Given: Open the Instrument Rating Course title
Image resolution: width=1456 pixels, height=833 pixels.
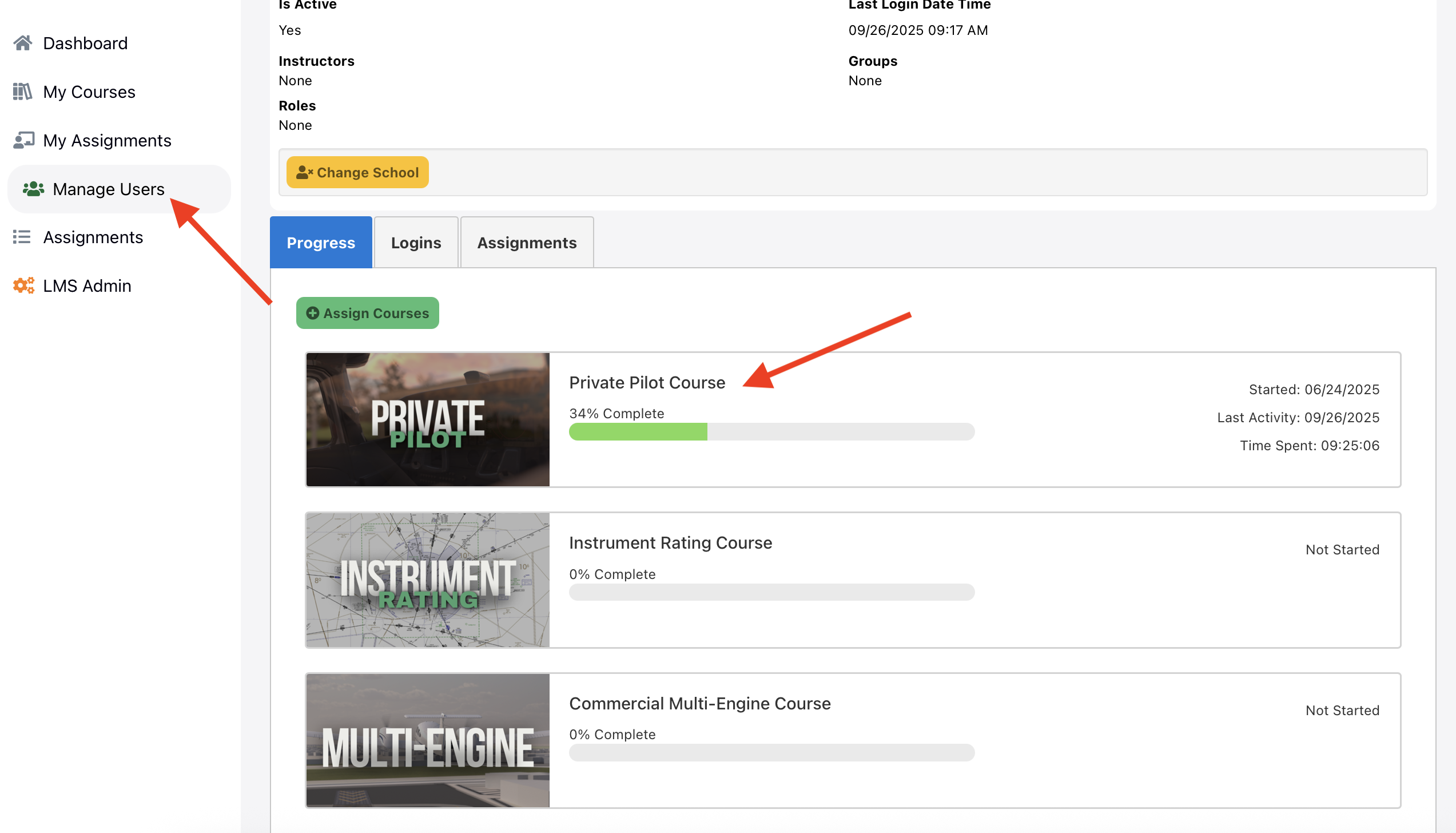Looking at the screenshot, I should (x=670, y=542).
